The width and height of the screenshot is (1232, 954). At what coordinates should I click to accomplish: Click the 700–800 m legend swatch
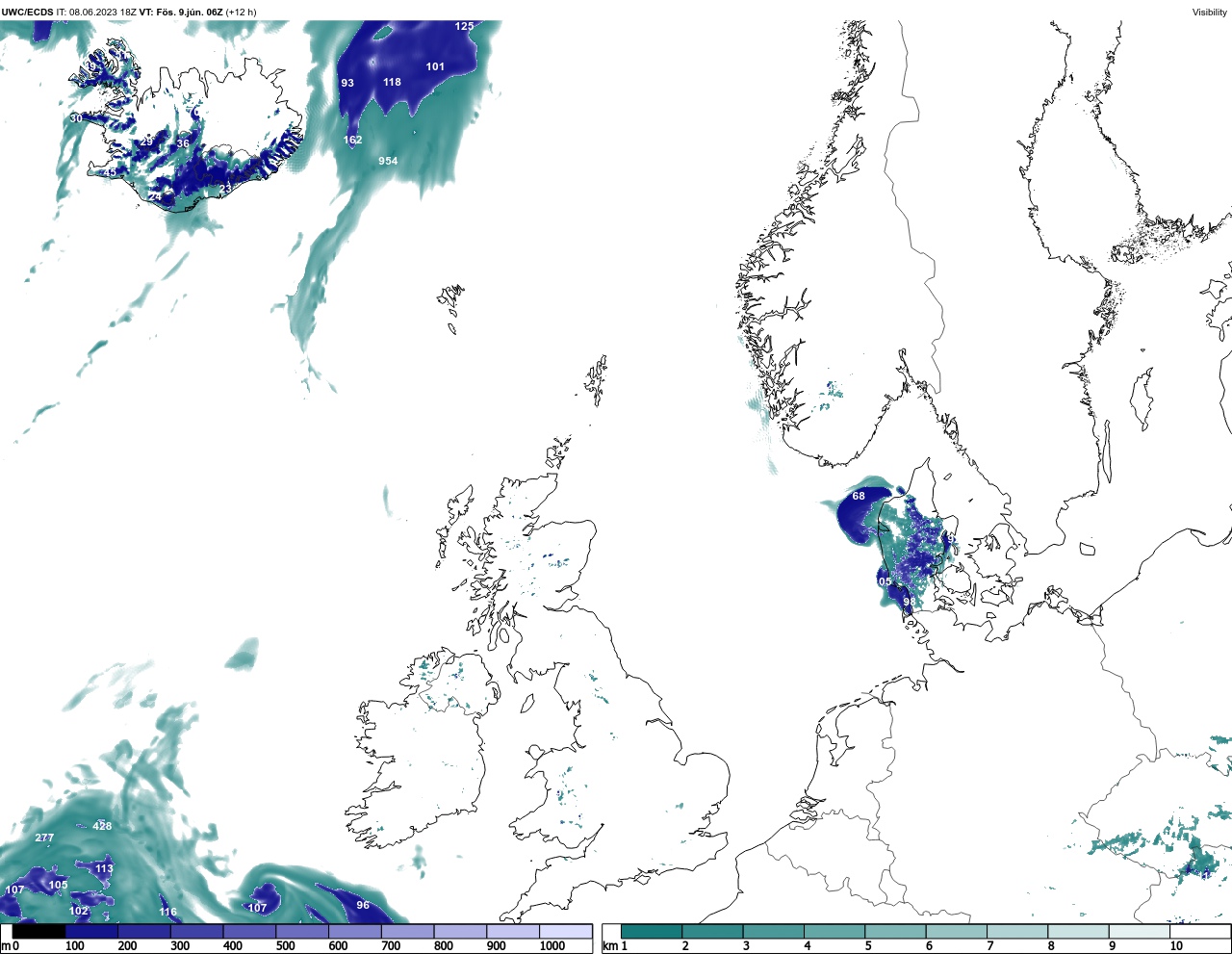pos(407,932)
